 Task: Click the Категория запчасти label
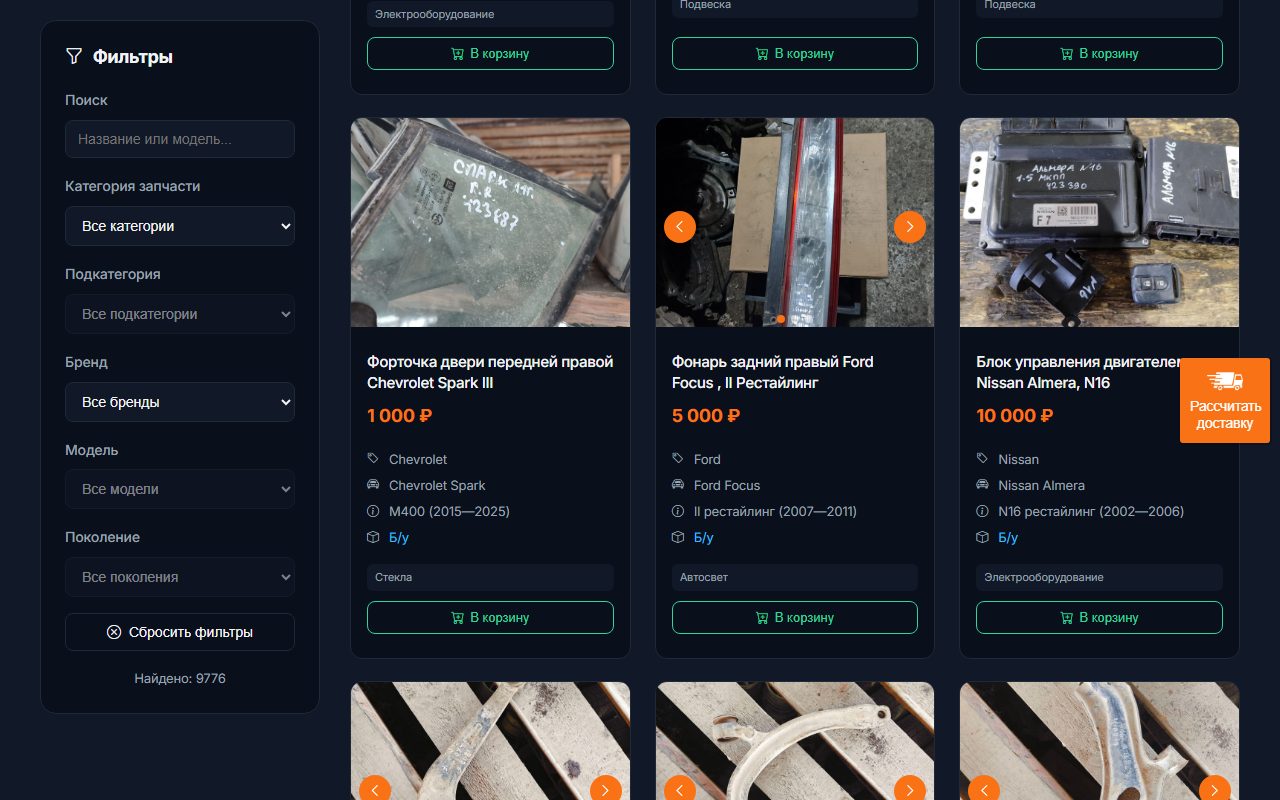click(133, 186)
